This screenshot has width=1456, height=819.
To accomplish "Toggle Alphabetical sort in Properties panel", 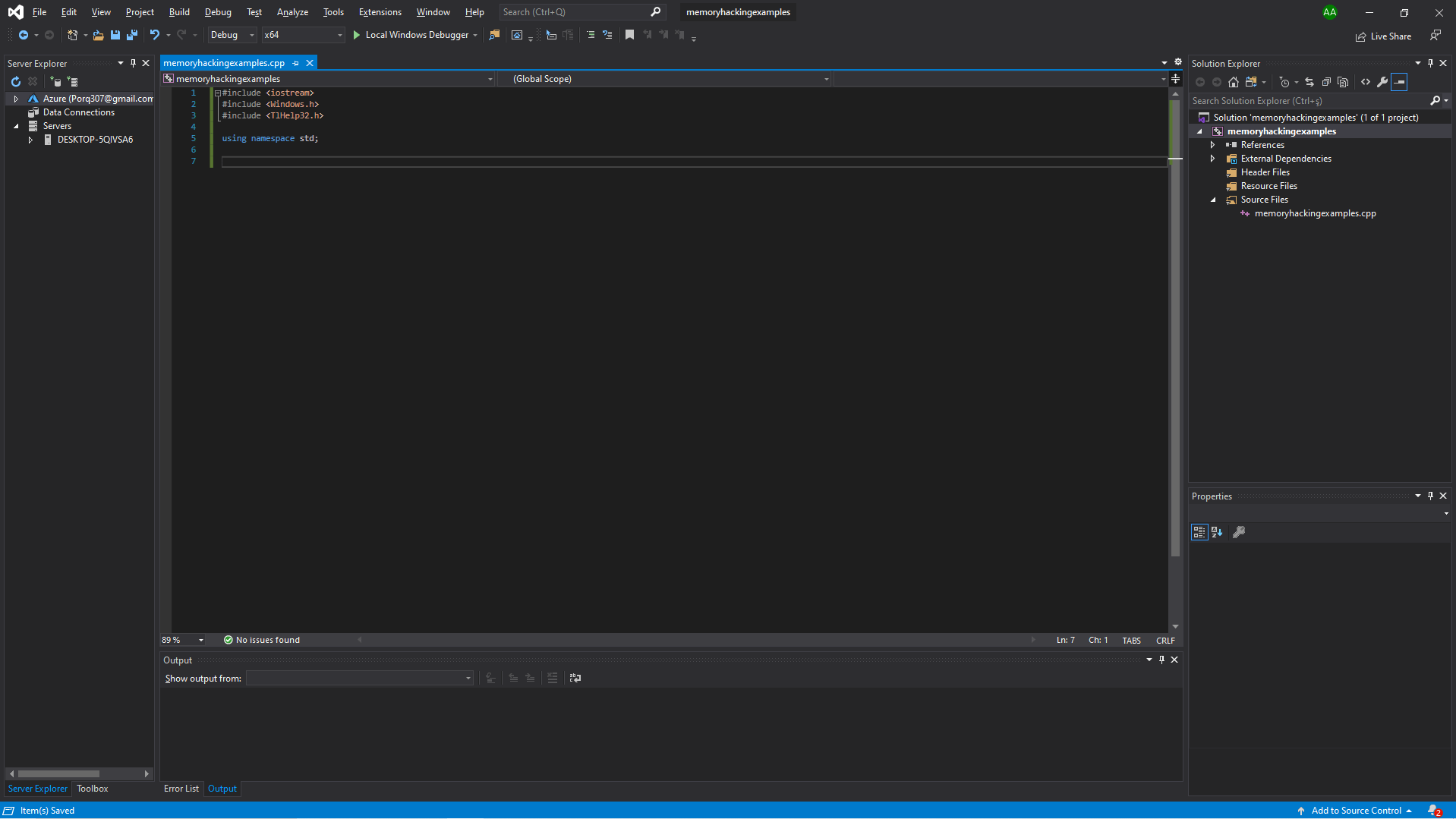I will tap(1217, 532).
